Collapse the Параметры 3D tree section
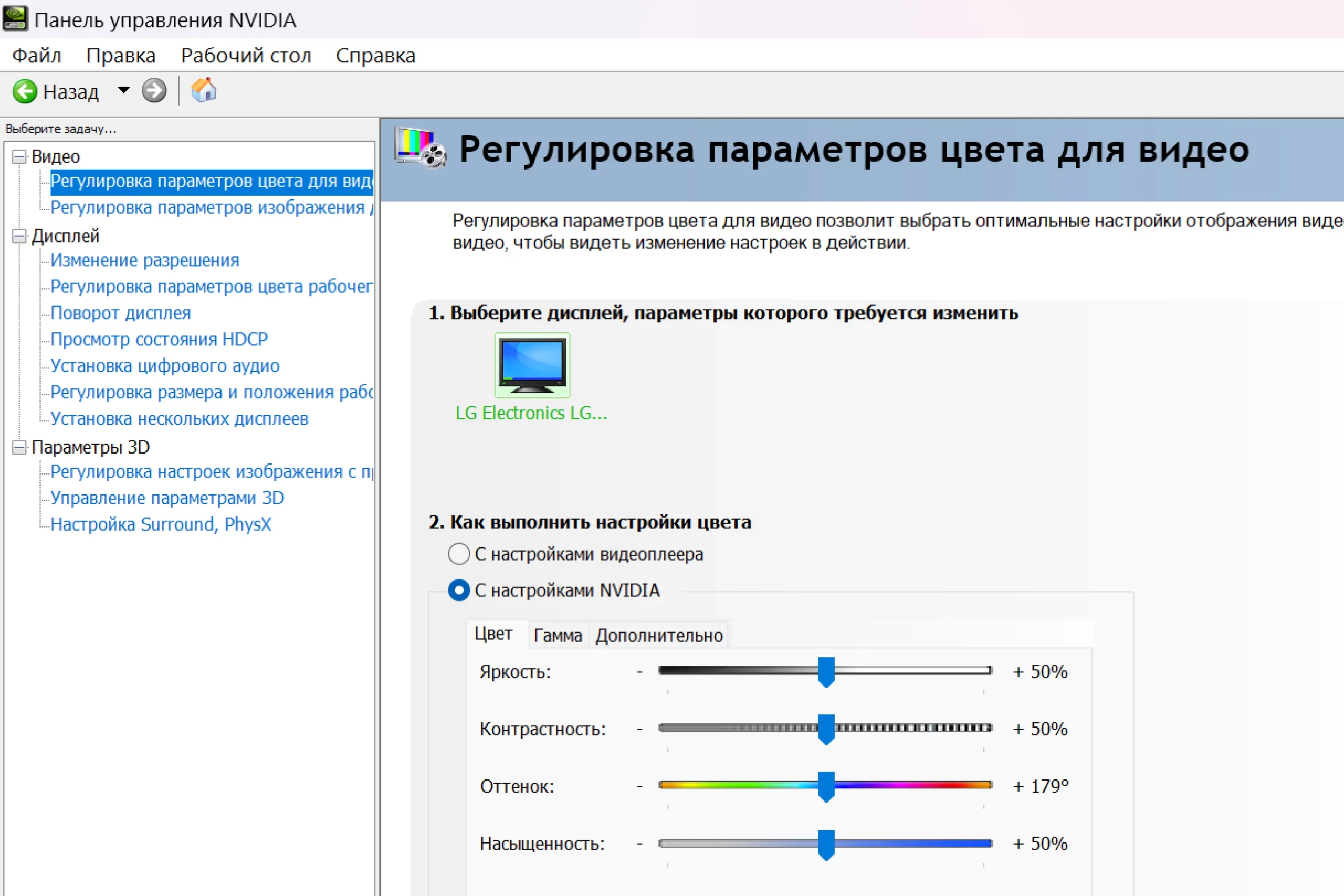Screen dimensions: 1344x896 tap(19, 447)
